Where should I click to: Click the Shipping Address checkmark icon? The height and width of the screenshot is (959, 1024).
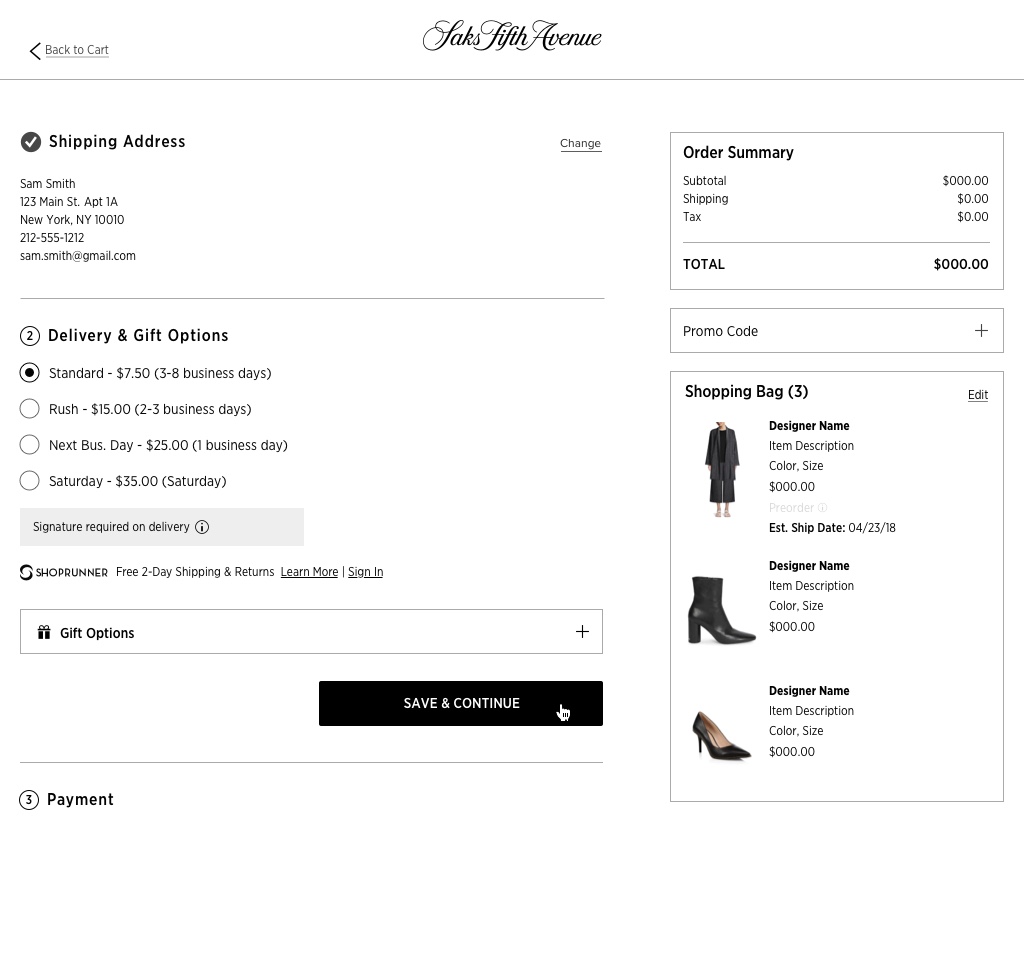31,142
